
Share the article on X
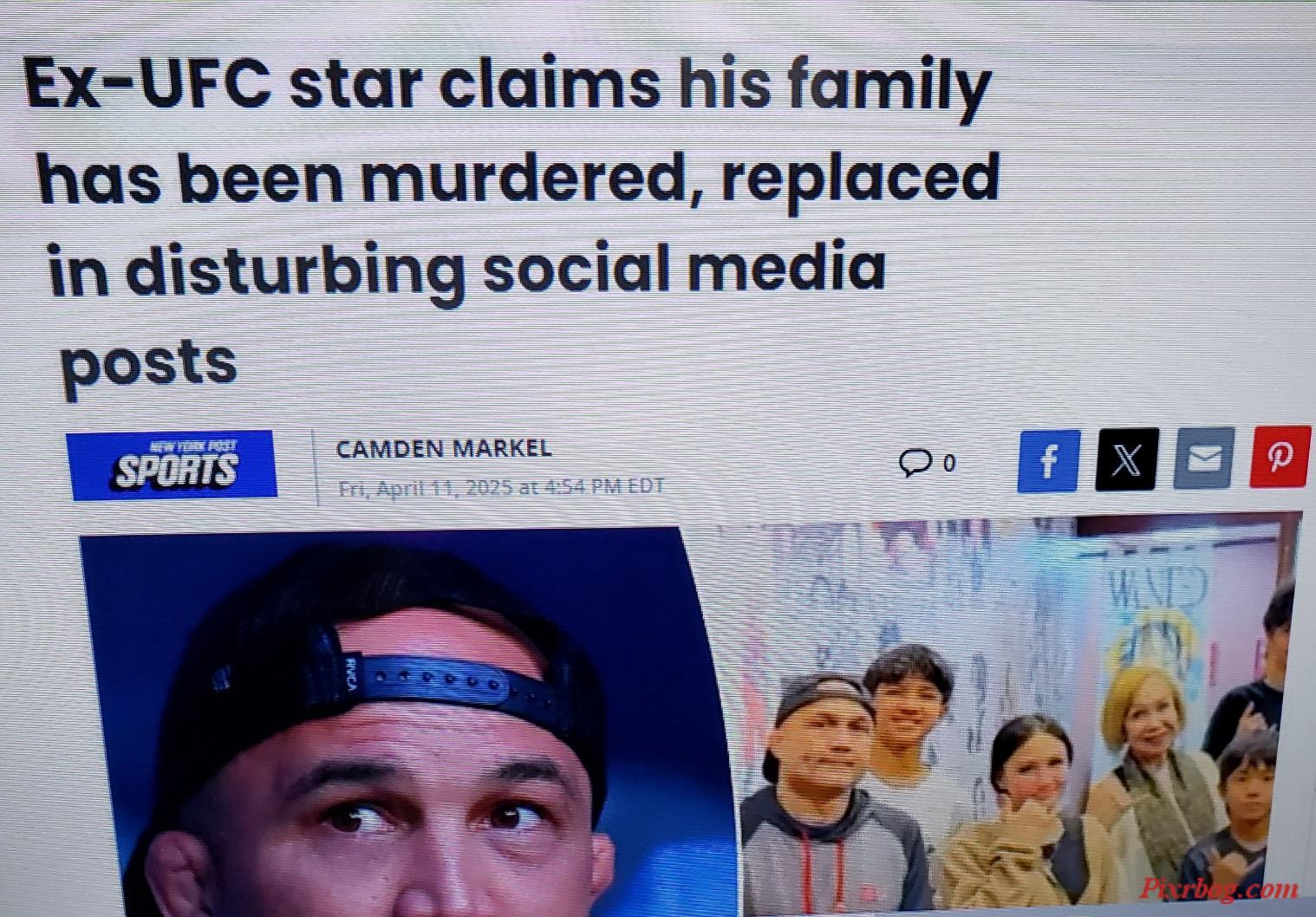[x=1126, y=458]
